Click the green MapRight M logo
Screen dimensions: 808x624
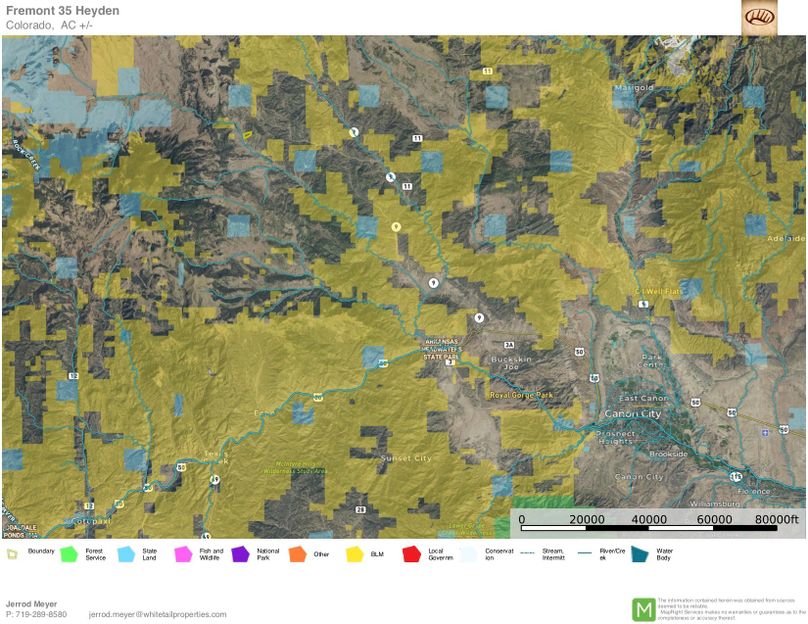[x=643, y=608]
